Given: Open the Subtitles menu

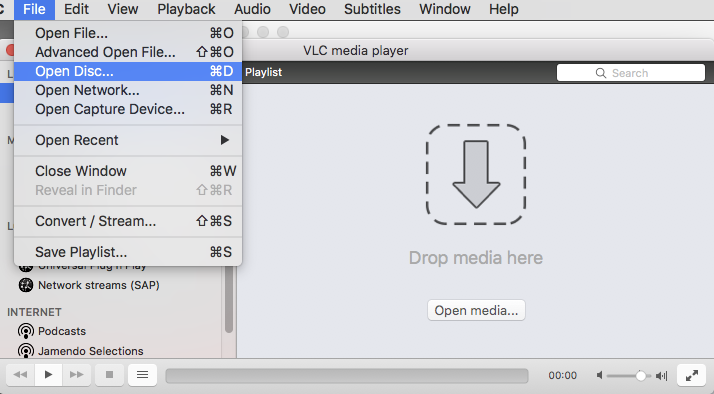Looking at the screenshot, I should pos(372,9).
